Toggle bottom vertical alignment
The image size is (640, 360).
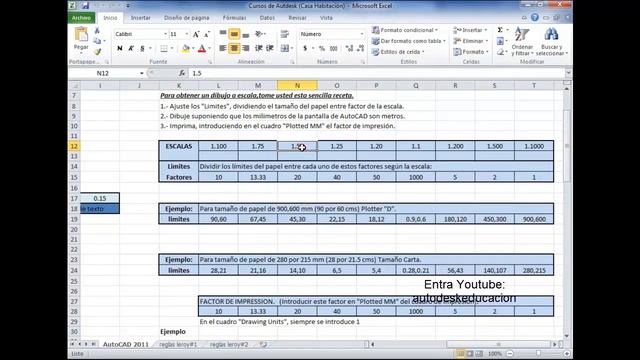246,34
